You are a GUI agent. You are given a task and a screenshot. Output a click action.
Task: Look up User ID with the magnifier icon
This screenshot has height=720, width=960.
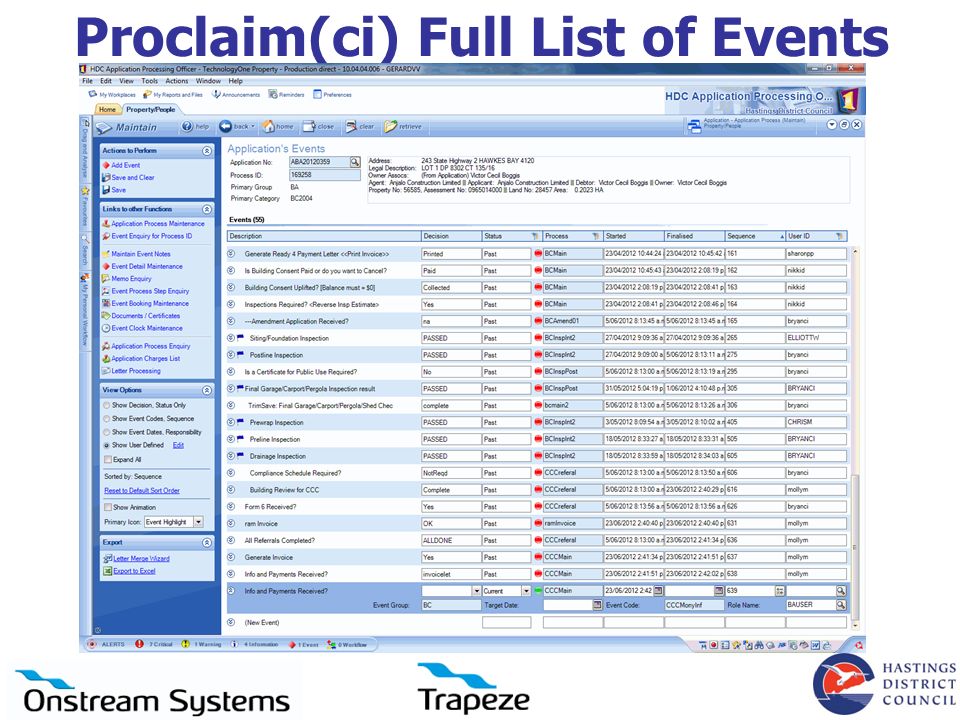[x=841, y=591]
